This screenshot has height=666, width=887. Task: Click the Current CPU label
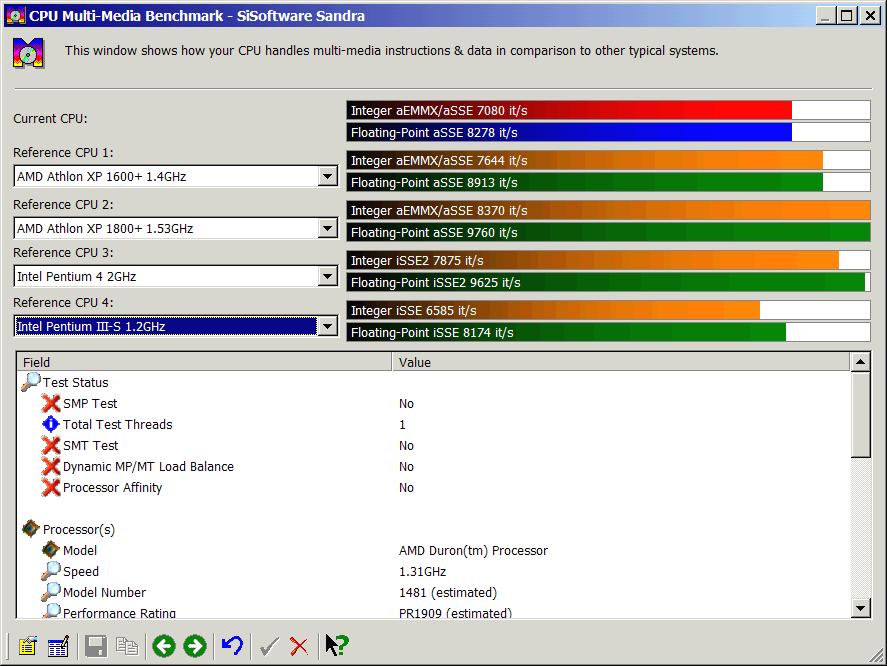[50, 118]
